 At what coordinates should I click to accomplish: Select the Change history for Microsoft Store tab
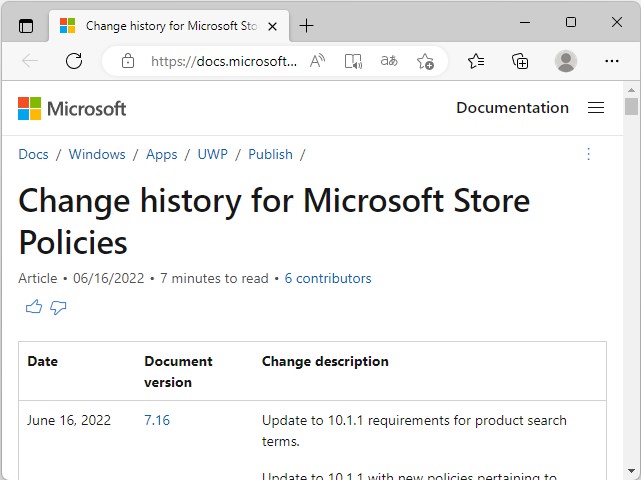169,26
